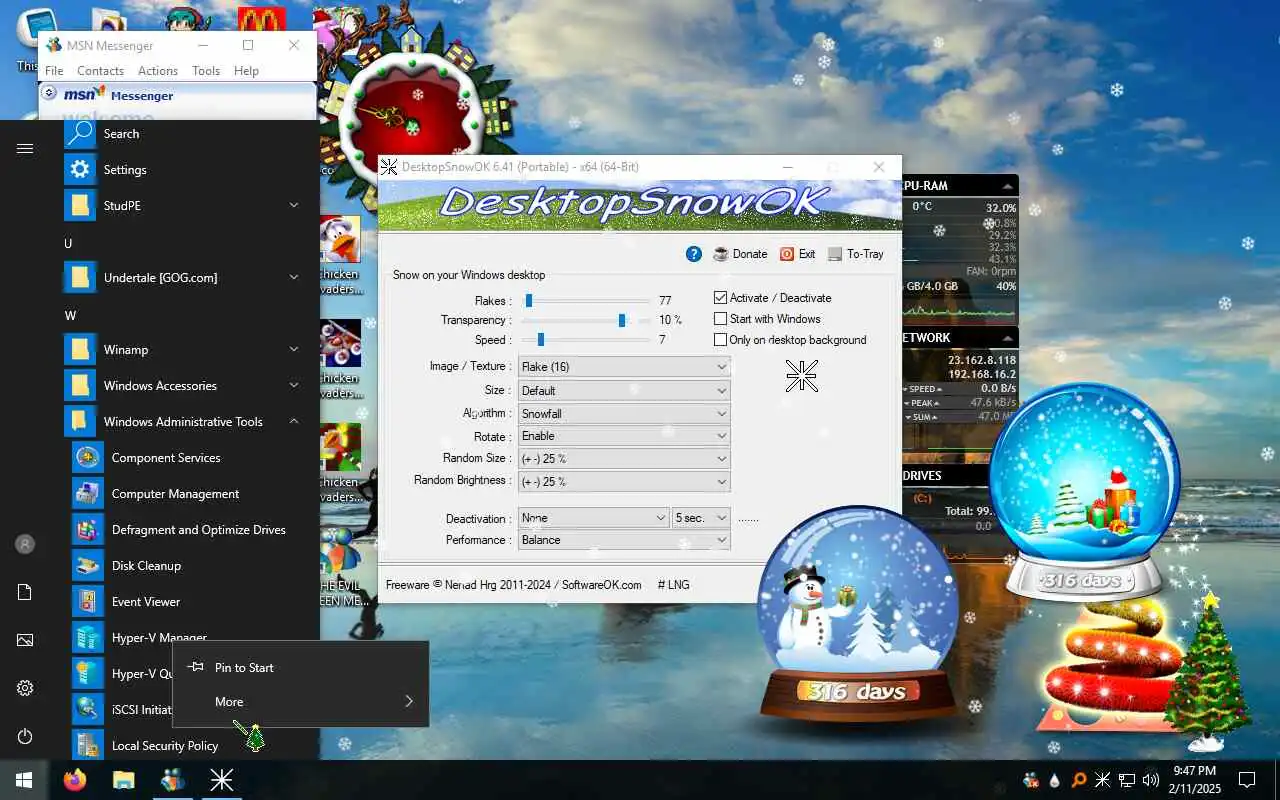Switch to DesktopSnowOK snowflake taskbar icon

pyautogui.click(x=220, y=780)
